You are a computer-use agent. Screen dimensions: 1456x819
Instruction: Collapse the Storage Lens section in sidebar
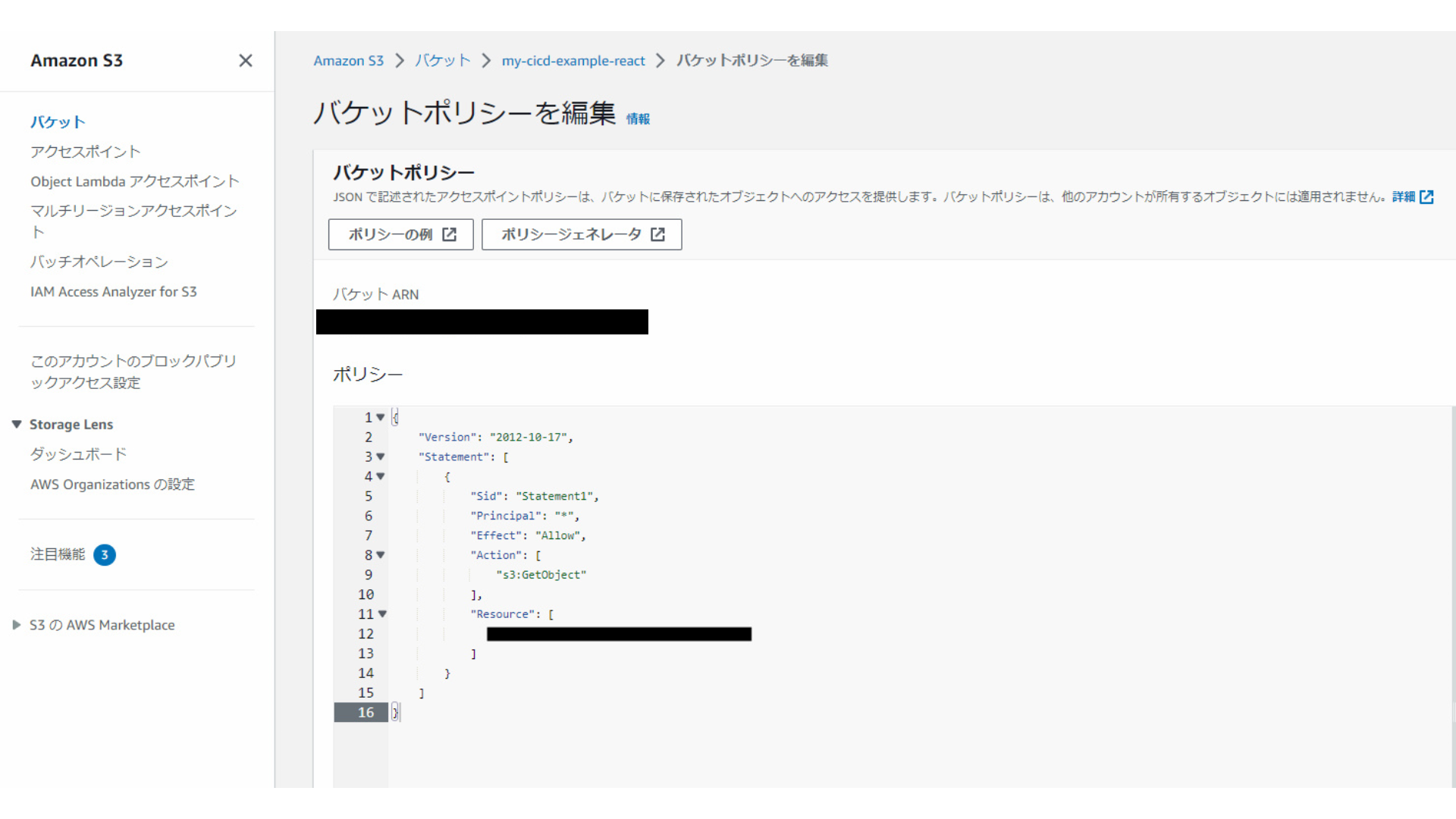pyautogui.click(x=17, y=424)
